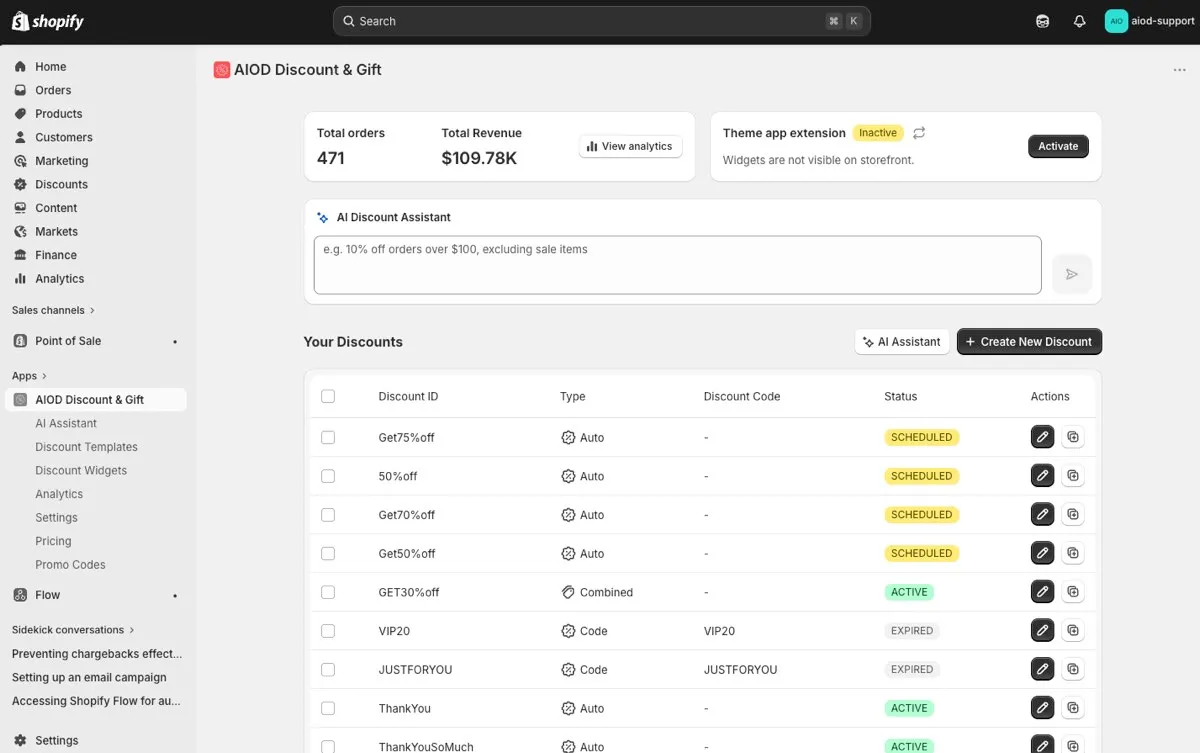This screenshot has width=1200, height=753.
Task: Send the AI Discount Assistant prompt
Action: tap(1072, 274)
